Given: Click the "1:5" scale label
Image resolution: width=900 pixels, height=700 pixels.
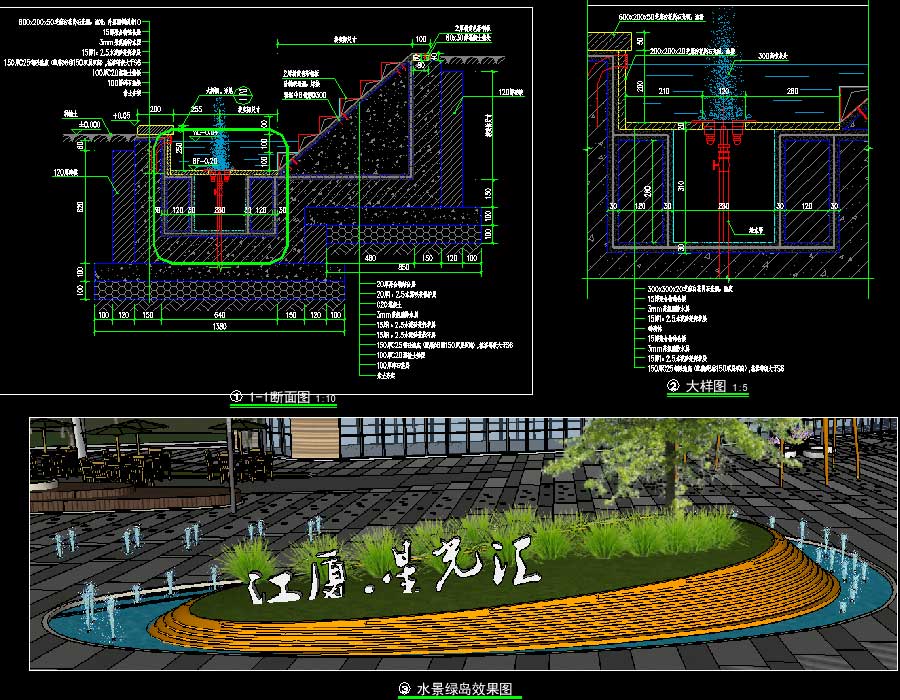Looking at the screenshot, I should click(740, 388).
